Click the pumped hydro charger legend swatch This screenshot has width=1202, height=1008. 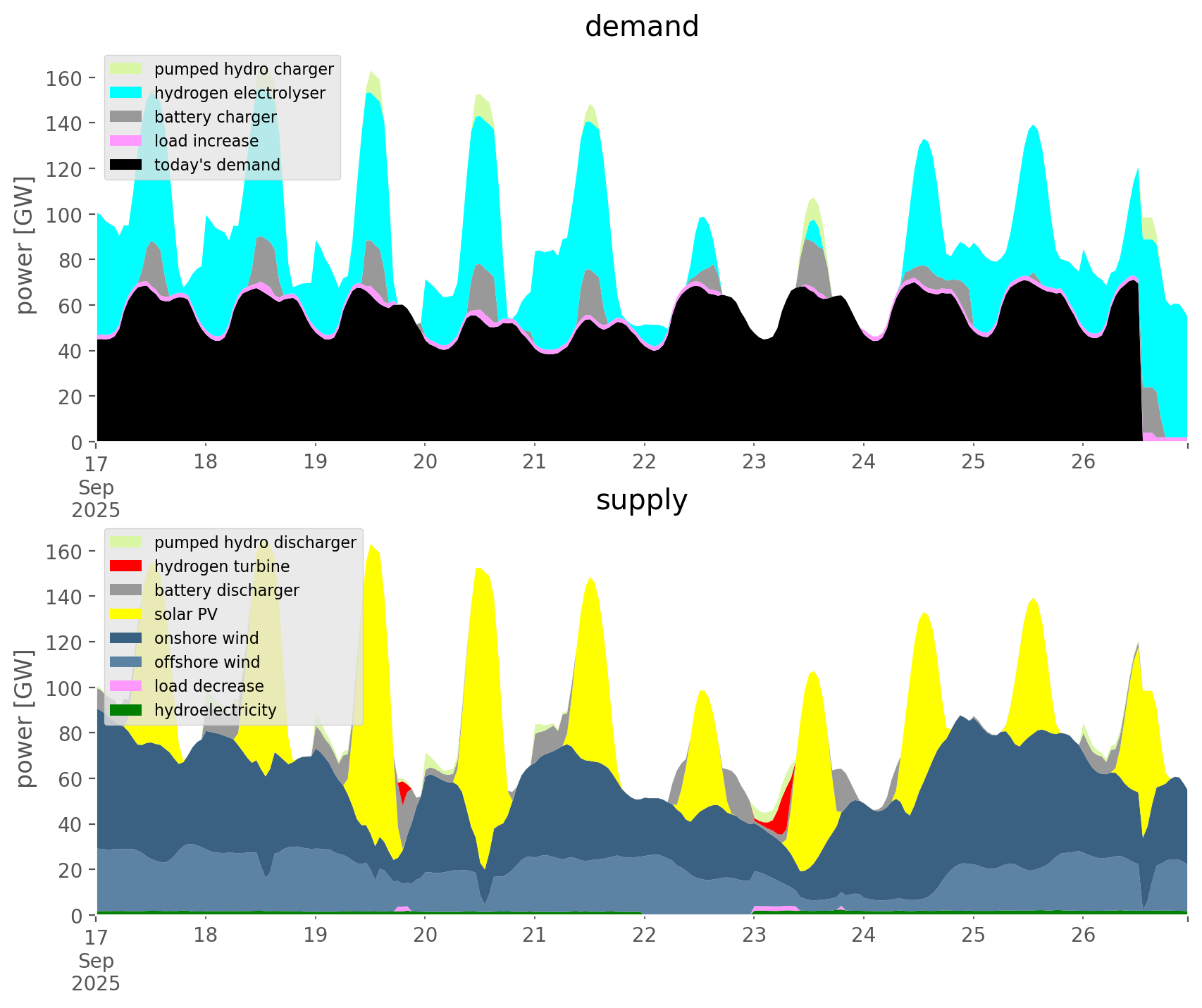tap(126, 69)
